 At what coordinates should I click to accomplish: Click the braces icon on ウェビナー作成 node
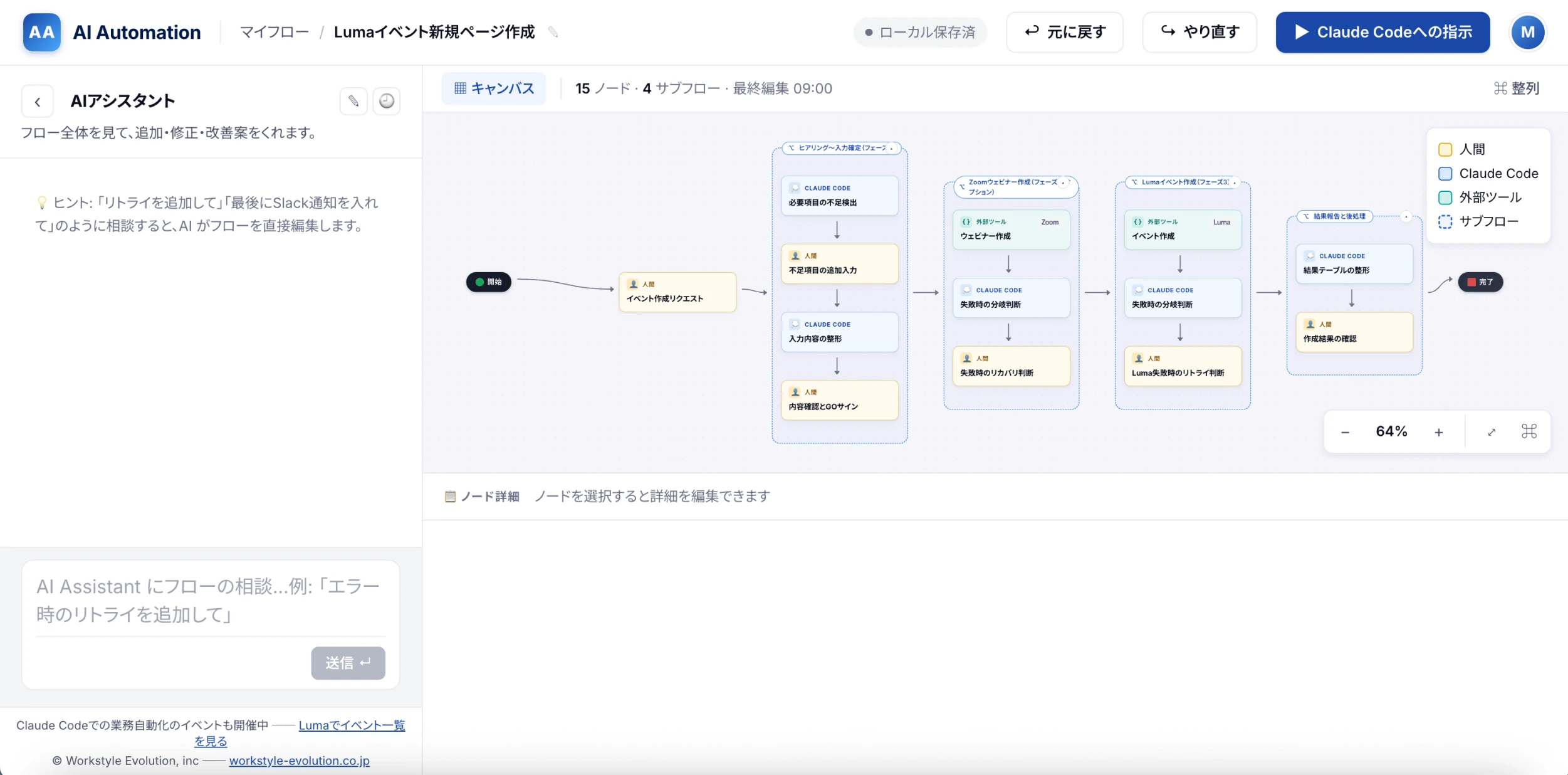click(966, 222)
